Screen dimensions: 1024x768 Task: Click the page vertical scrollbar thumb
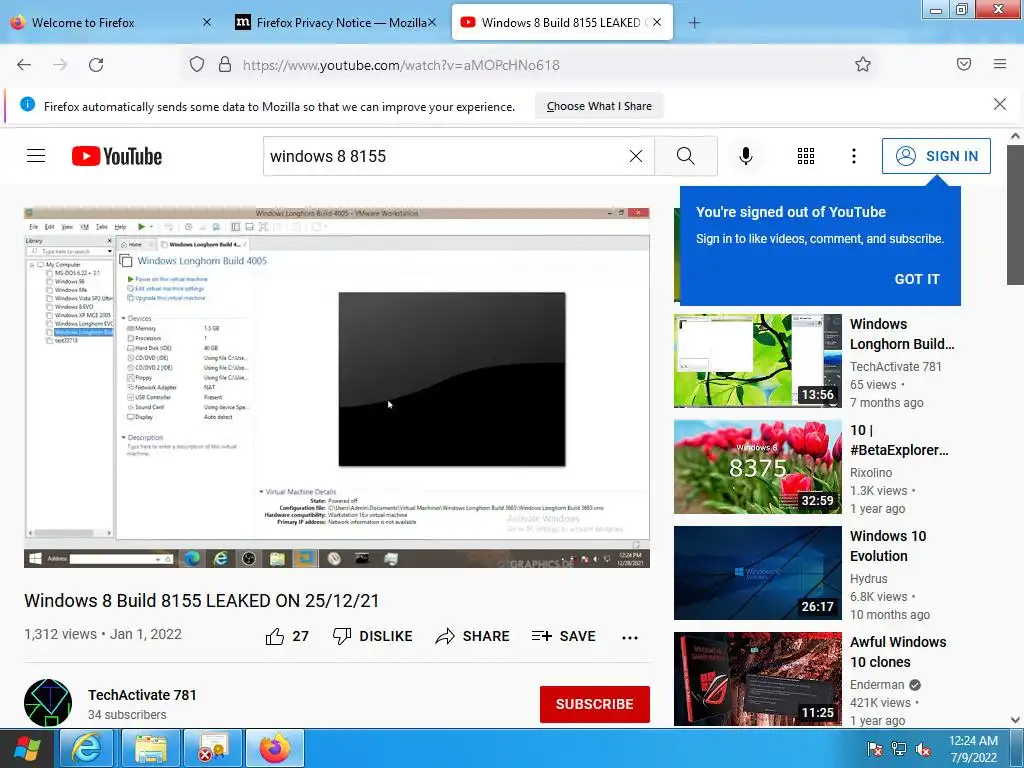1015,214
